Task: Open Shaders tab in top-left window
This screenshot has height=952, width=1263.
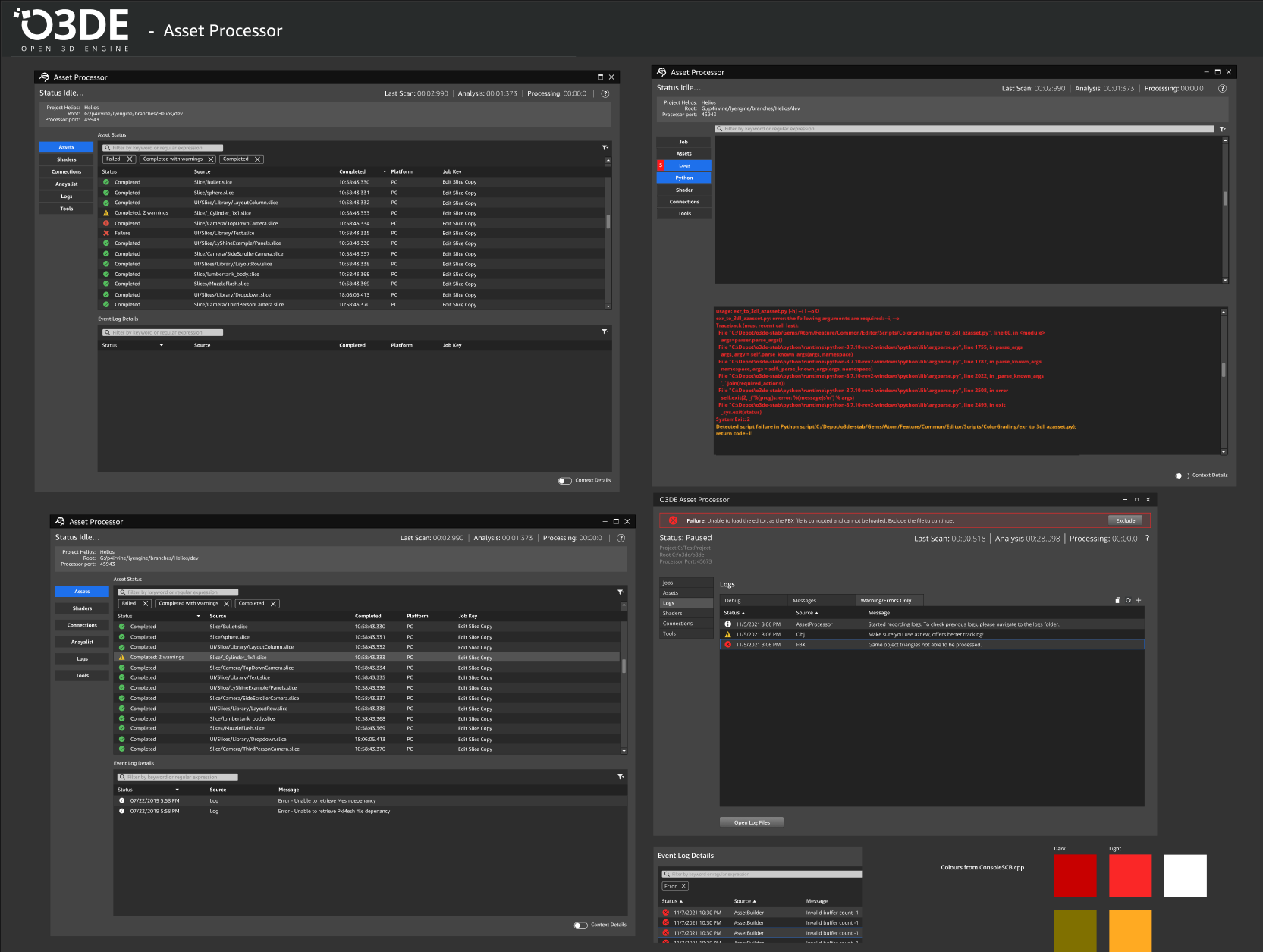Action: point(67,159)
